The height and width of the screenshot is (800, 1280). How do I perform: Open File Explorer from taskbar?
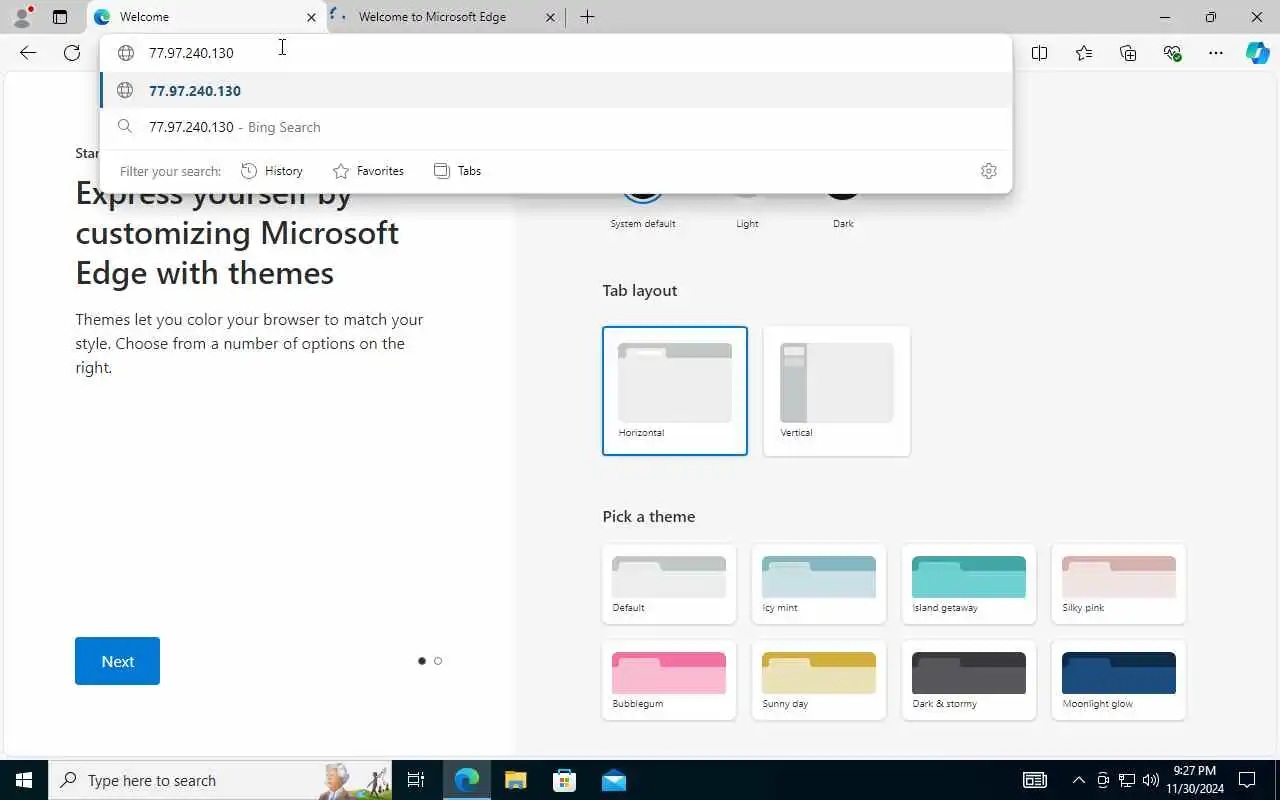(515, 780)
